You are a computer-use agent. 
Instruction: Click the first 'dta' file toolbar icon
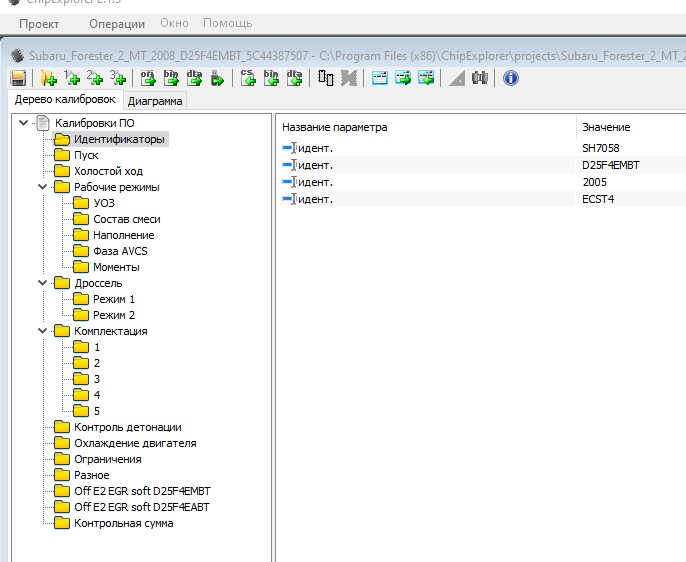[194, 78]
